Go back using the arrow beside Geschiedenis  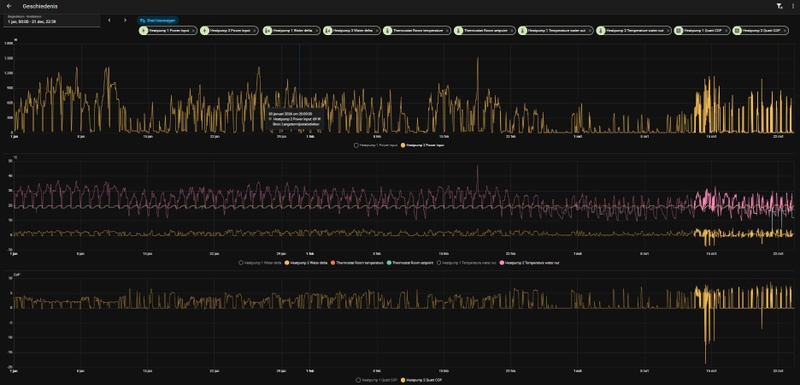[9, 6]
